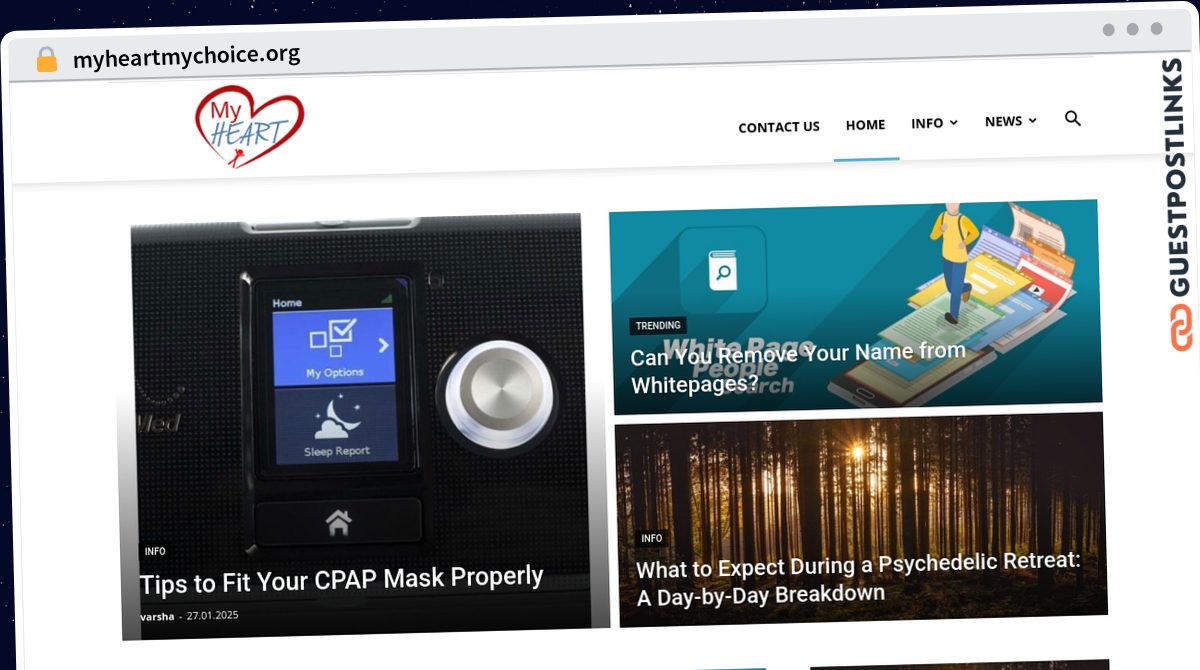
Task: Expand the NEWS dropdown menu
Action: click(x=1010, y=121)
